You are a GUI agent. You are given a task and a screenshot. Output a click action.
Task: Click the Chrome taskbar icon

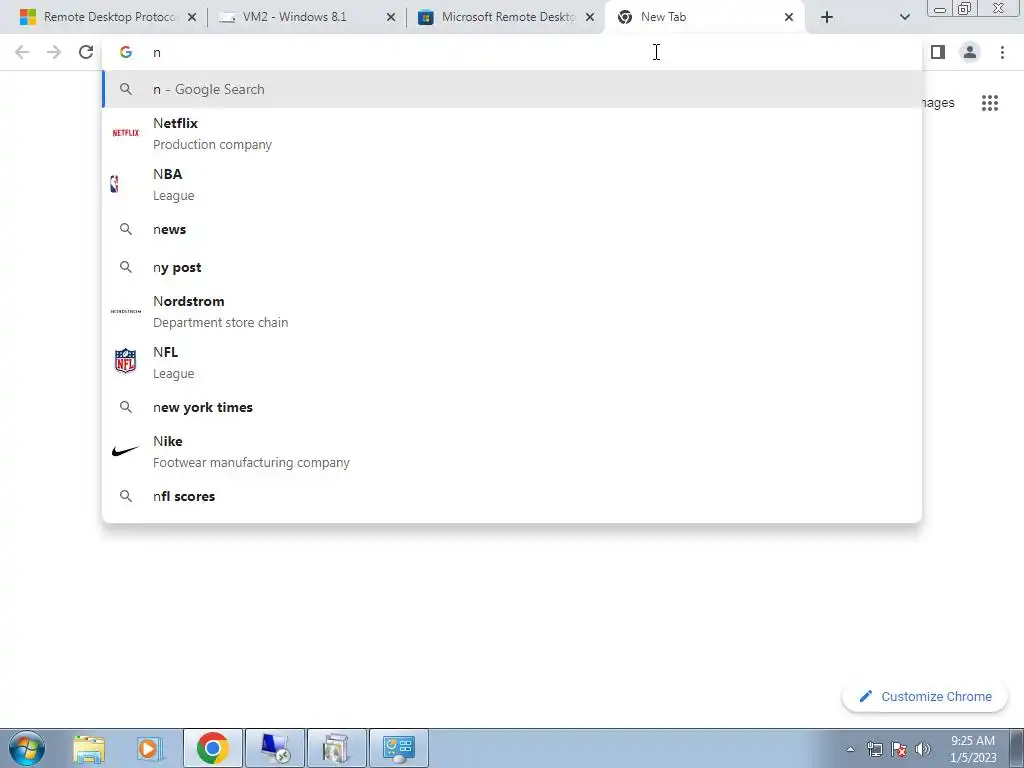[213, 748]
